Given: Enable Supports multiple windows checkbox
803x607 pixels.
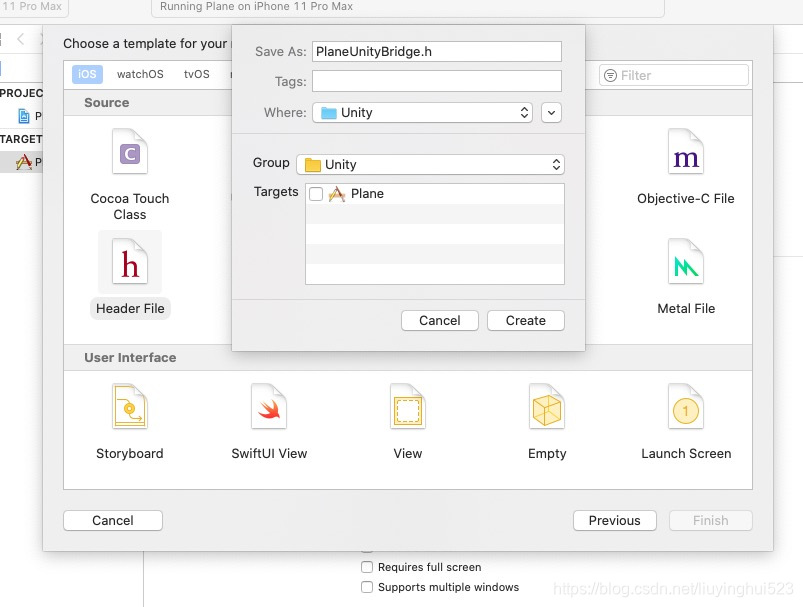Looking at the screenshot, I should [367, 587].
